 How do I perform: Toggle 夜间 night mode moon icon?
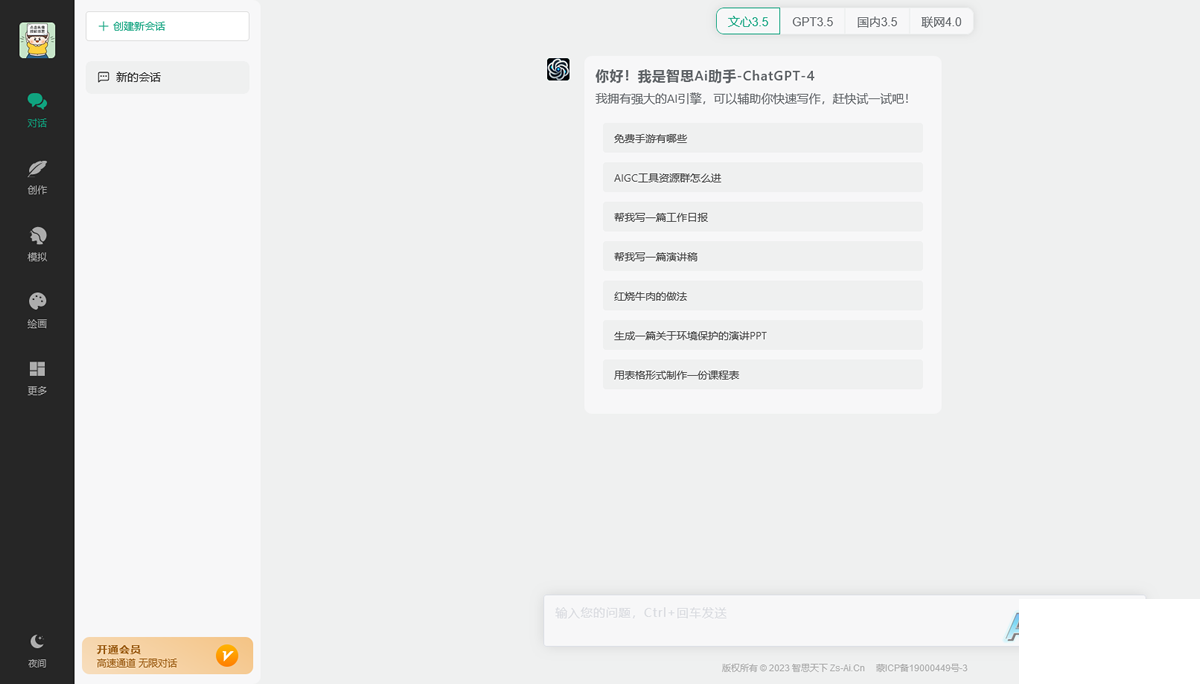click(37, 641)
